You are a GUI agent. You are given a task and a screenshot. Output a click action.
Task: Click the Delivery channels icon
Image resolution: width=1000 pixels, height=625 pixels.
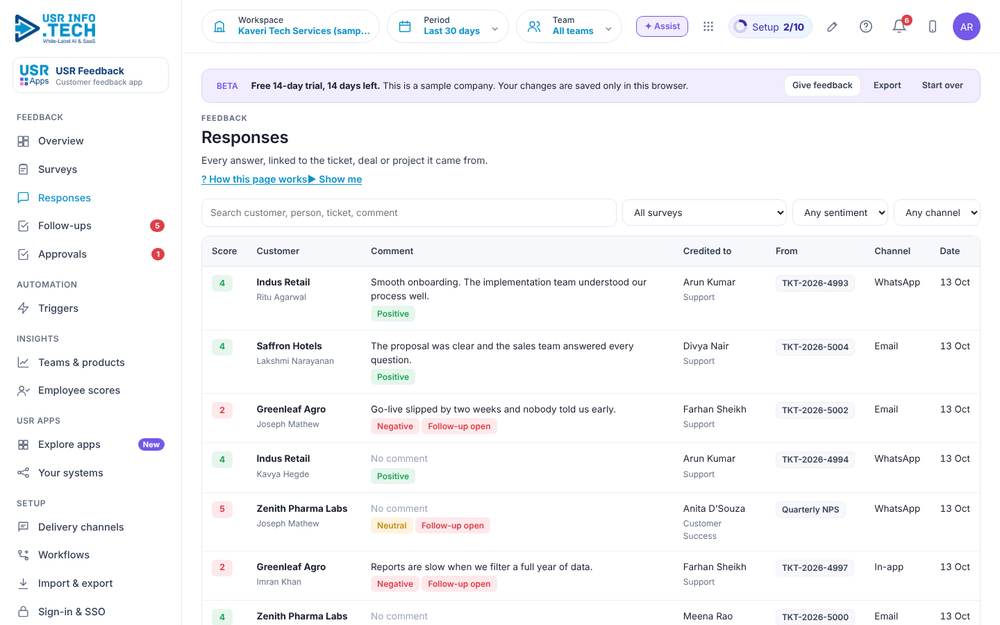click(x=23, y=527)
